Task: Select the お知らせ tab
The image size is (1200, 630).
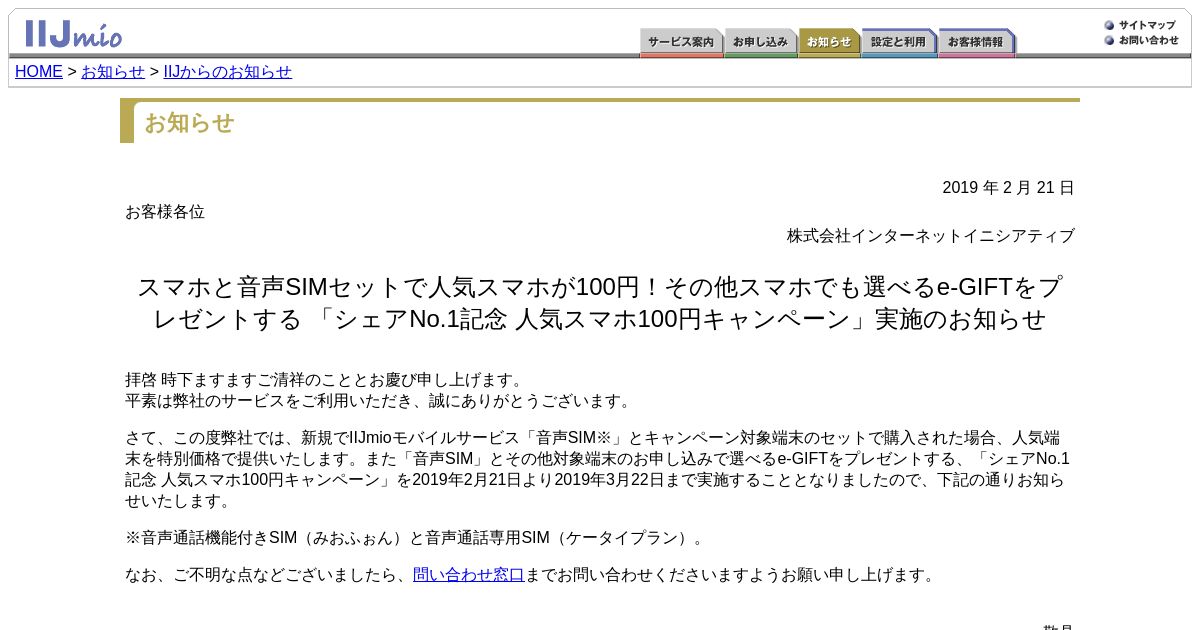Action: (829, 43)
